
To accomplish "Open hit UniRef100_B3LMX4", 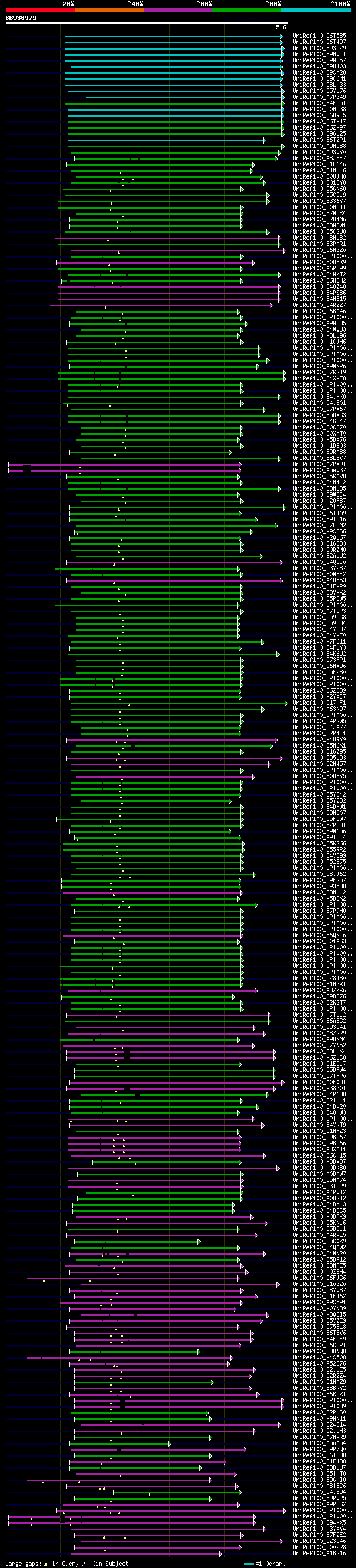I will (319, 1051).
